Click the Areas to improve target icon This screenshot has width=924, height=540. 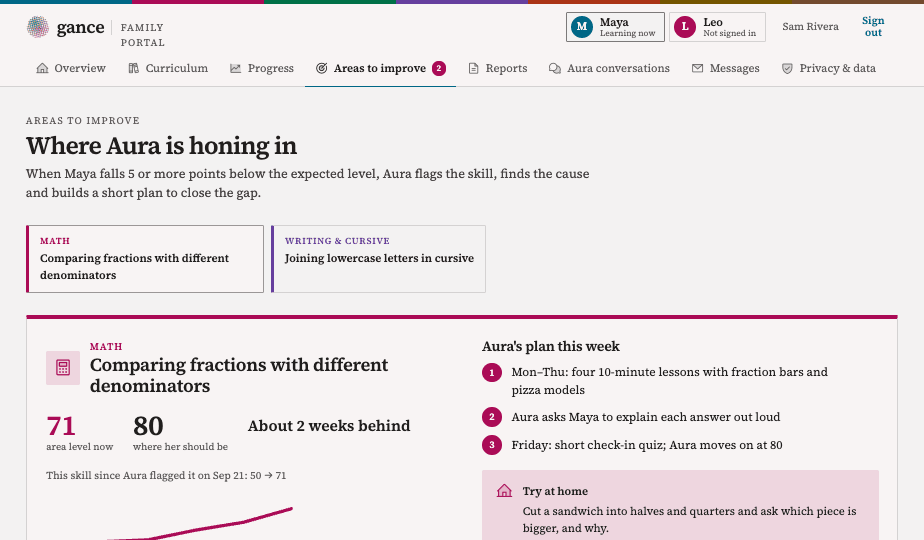(322, 68)
